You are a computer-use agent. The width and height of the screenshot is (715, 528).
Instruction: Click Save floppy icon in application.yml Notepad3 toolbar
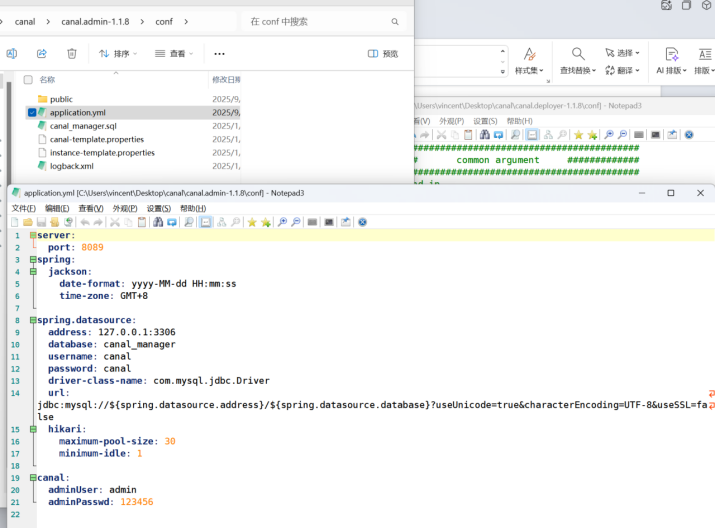(41, 222)
